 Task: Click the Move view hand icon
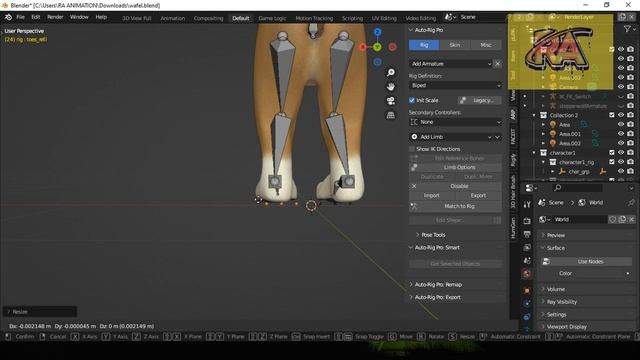click(391, 87)
